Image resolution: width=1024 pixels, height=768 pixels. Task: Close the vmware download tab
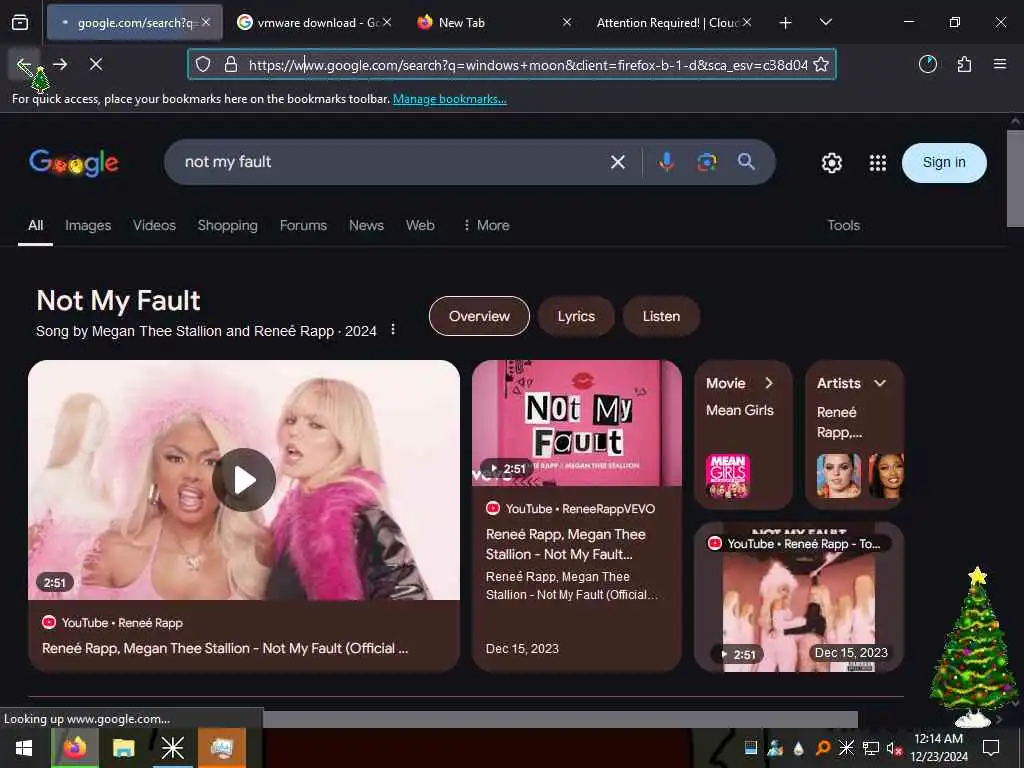point(387,22)
